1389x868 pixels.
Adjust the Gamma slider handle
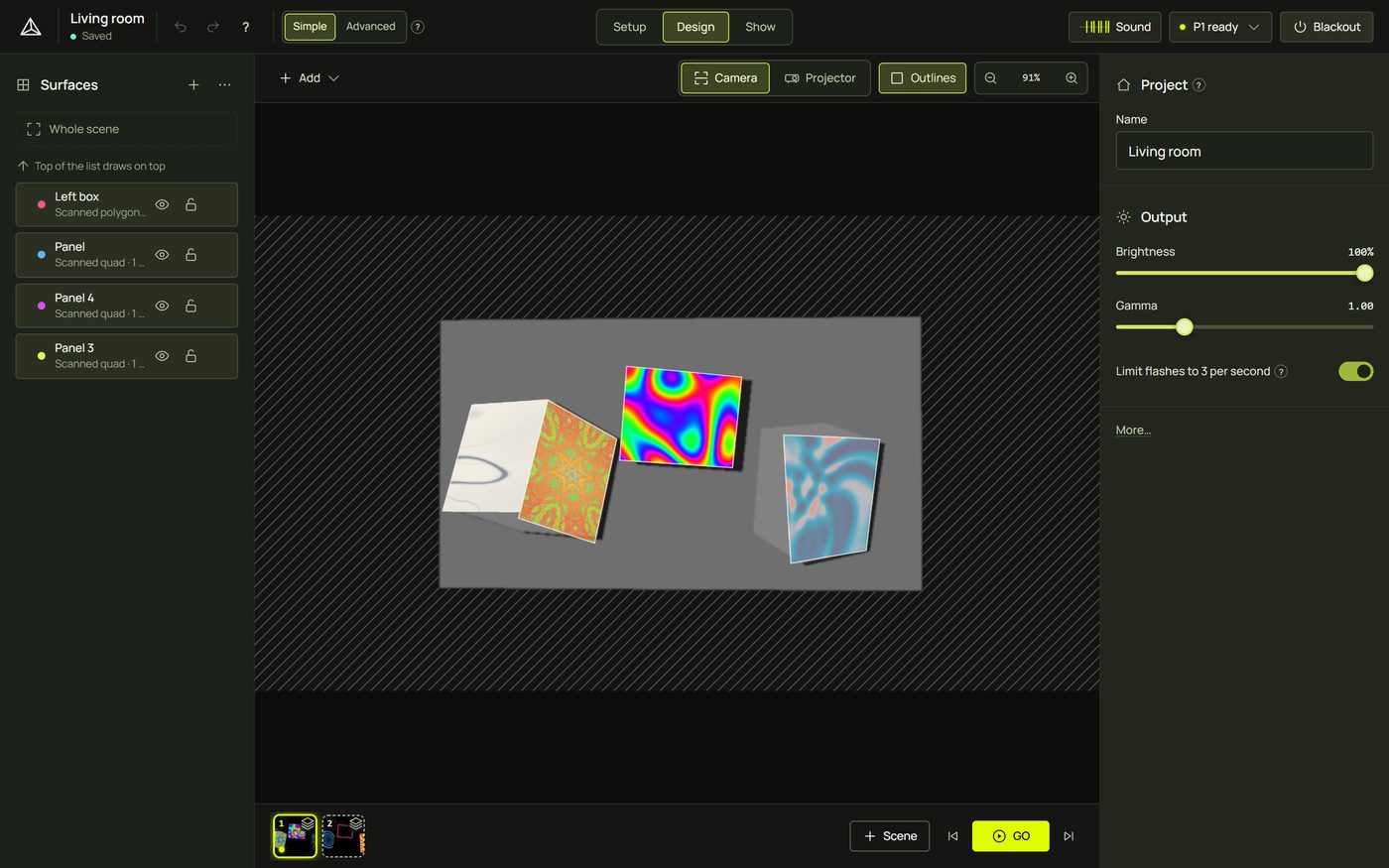pyautogui.click(x=1184, y=326)
